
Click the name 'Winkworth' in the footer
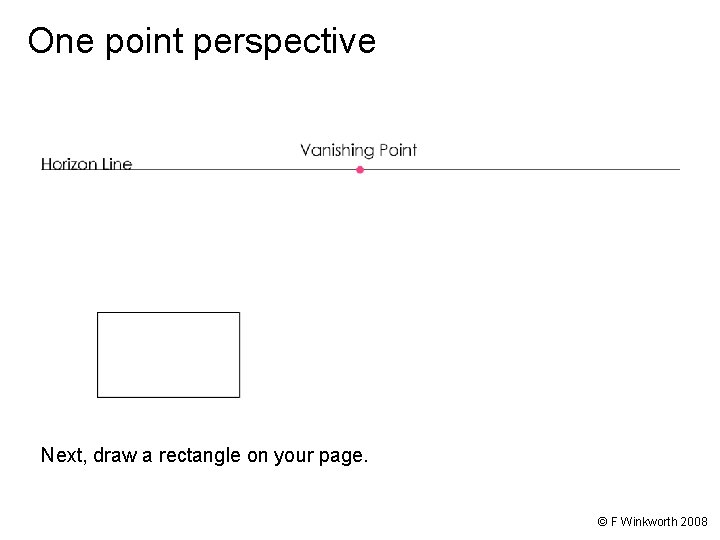pyautogui.click(x=649, y=522)
